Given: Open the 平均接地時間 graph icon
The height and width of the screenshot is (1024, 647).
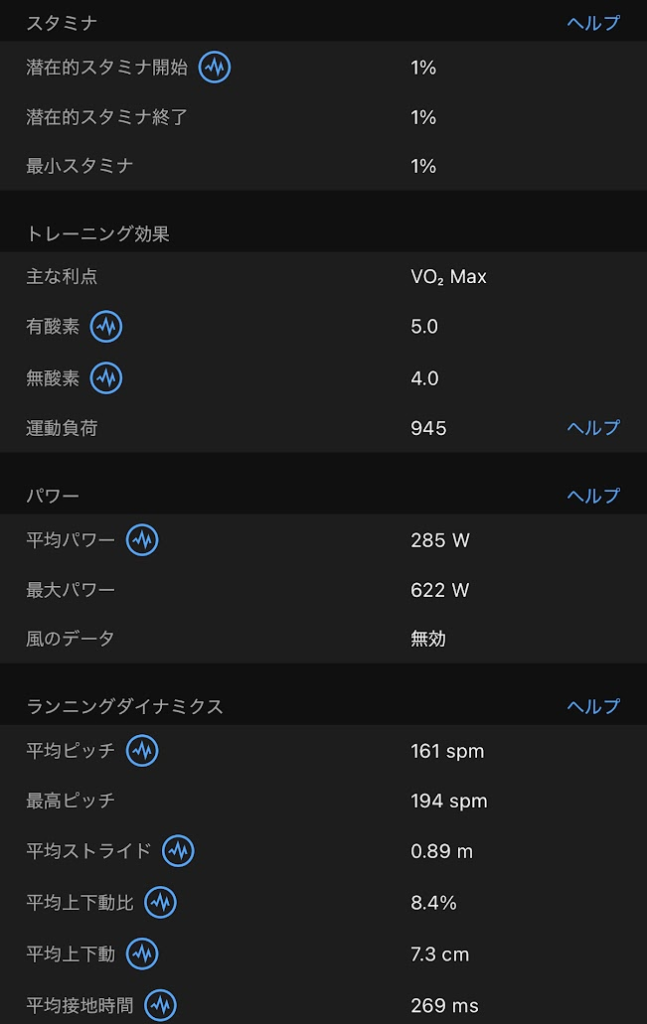Looking at the screenshot, I should [x=160, y=1005].
